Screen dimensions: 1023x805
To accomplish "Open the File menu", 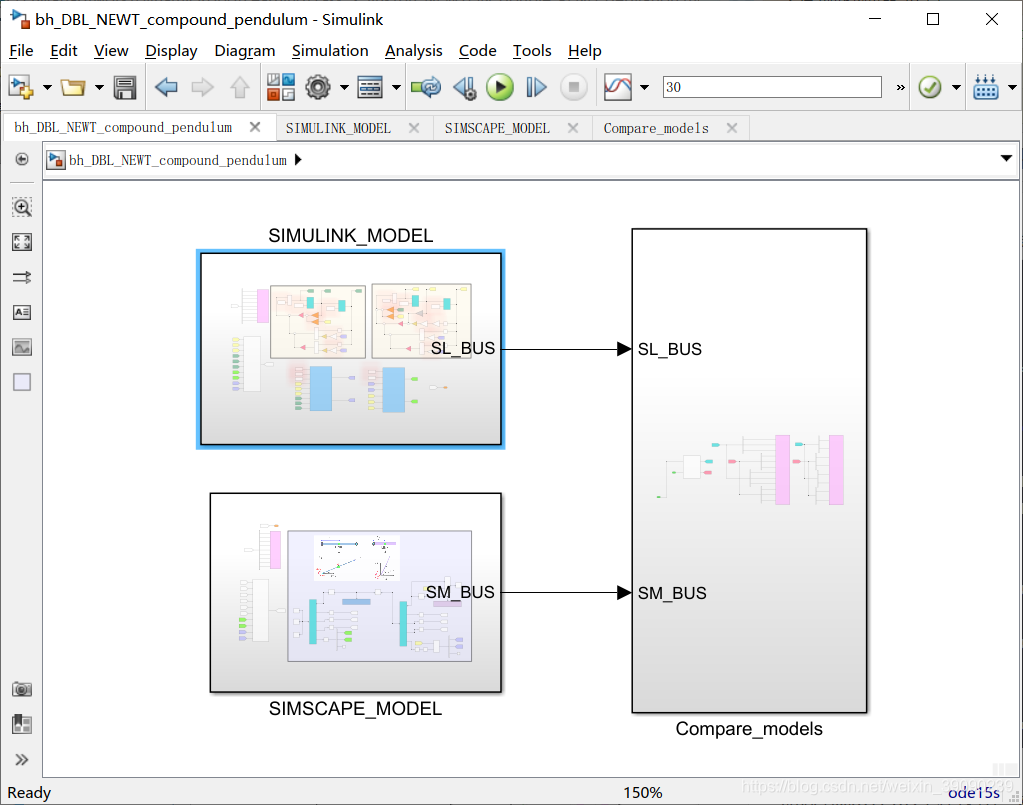I will click(21, 51).
